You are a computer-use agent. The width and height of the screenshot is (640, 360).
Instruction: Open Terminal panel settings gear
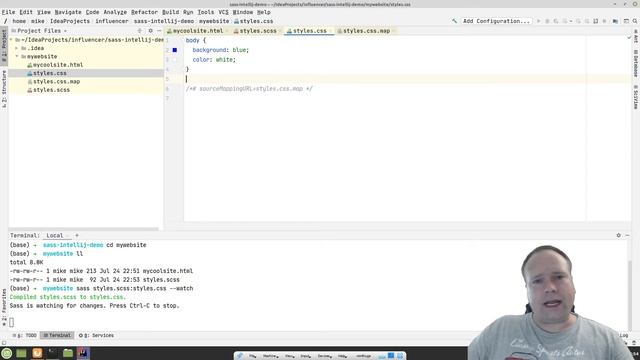pos(618,236)
